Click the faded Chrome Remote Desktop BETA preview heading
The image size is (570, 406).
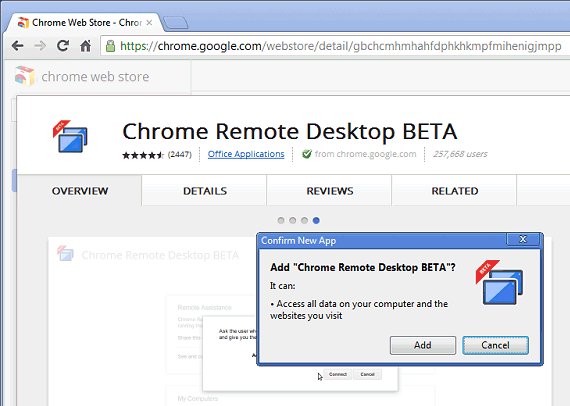[x=160, y=255]
